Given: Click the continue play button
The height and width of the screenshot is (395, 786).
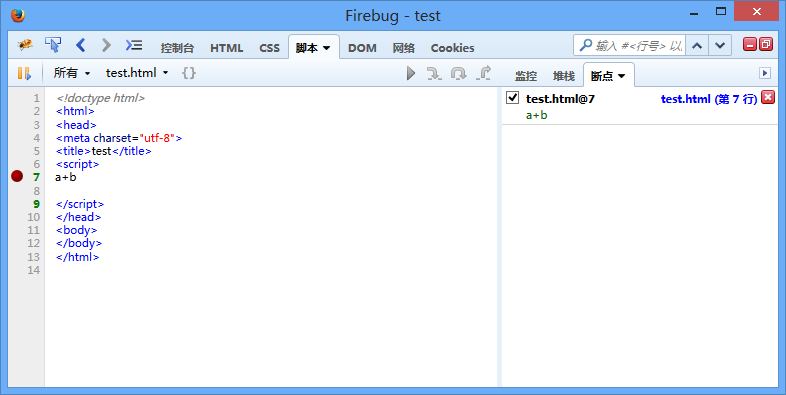Looking at the screenshot, I should coord(411,73).
